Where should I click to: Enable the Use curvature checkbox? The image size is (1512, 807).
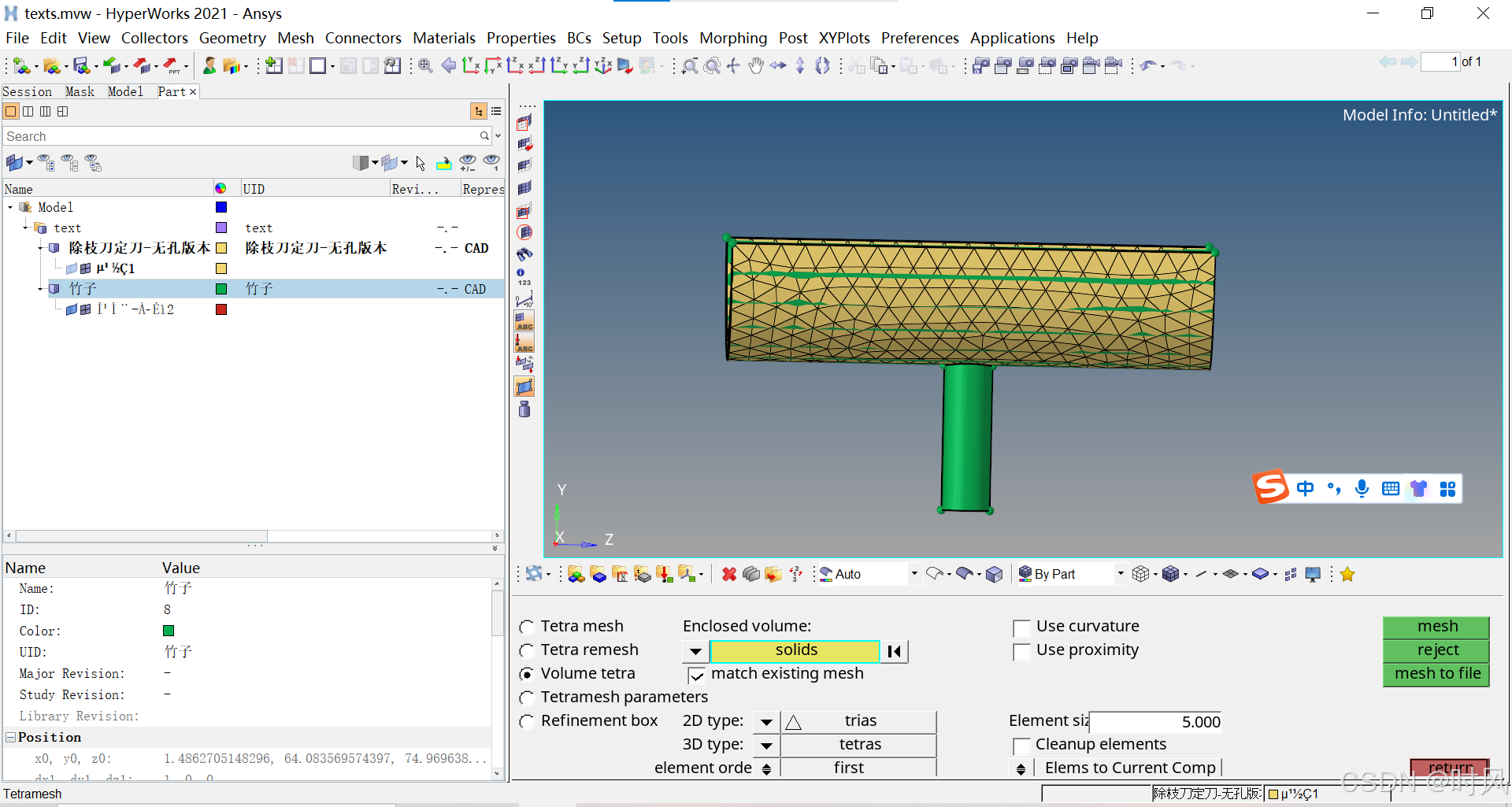coord(1021,627)
